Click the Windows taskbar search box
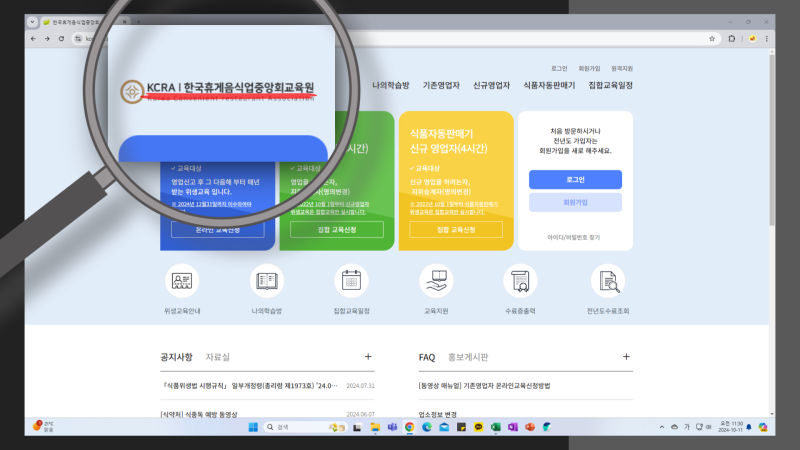Viewport: 800px width, 450px height. [x=305, y=427]
